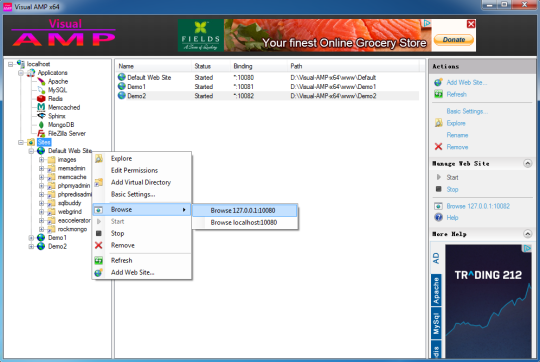Choose Edit Permissions in context menu
The height and width of the screenshot is (362, 540).
(x=142, y=170)
